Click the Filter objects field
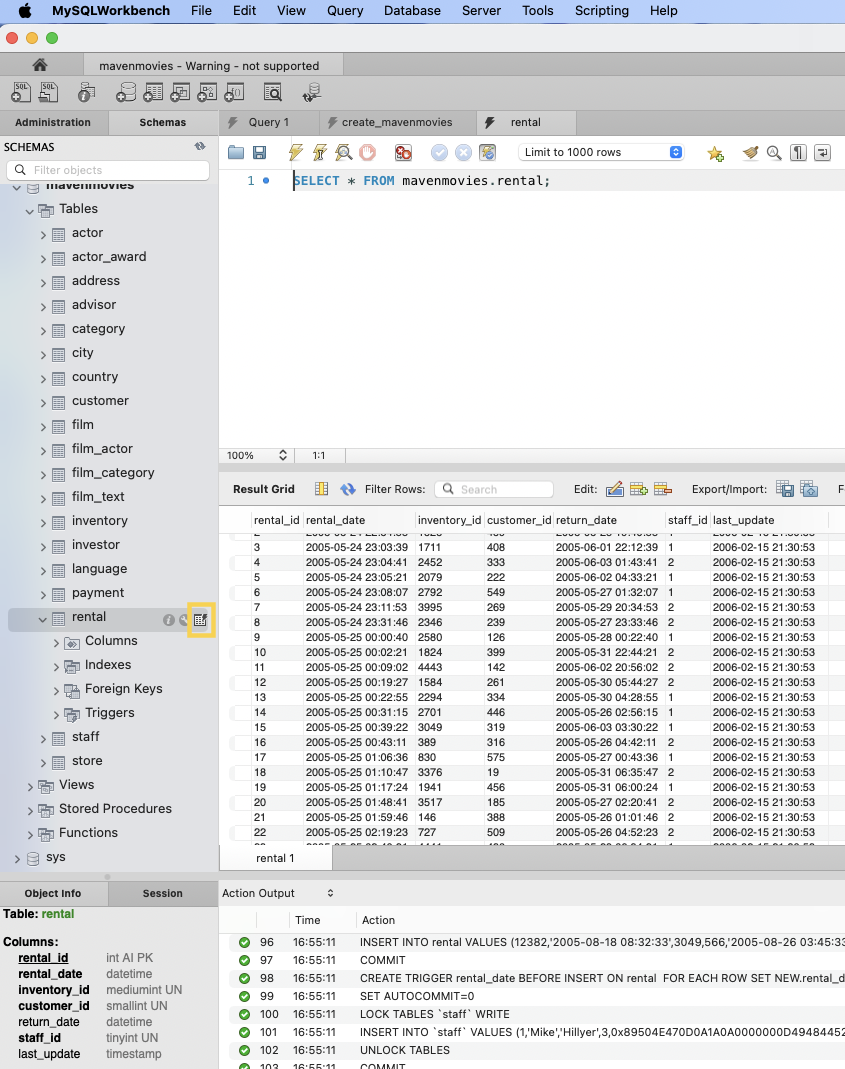 point(108,170)
